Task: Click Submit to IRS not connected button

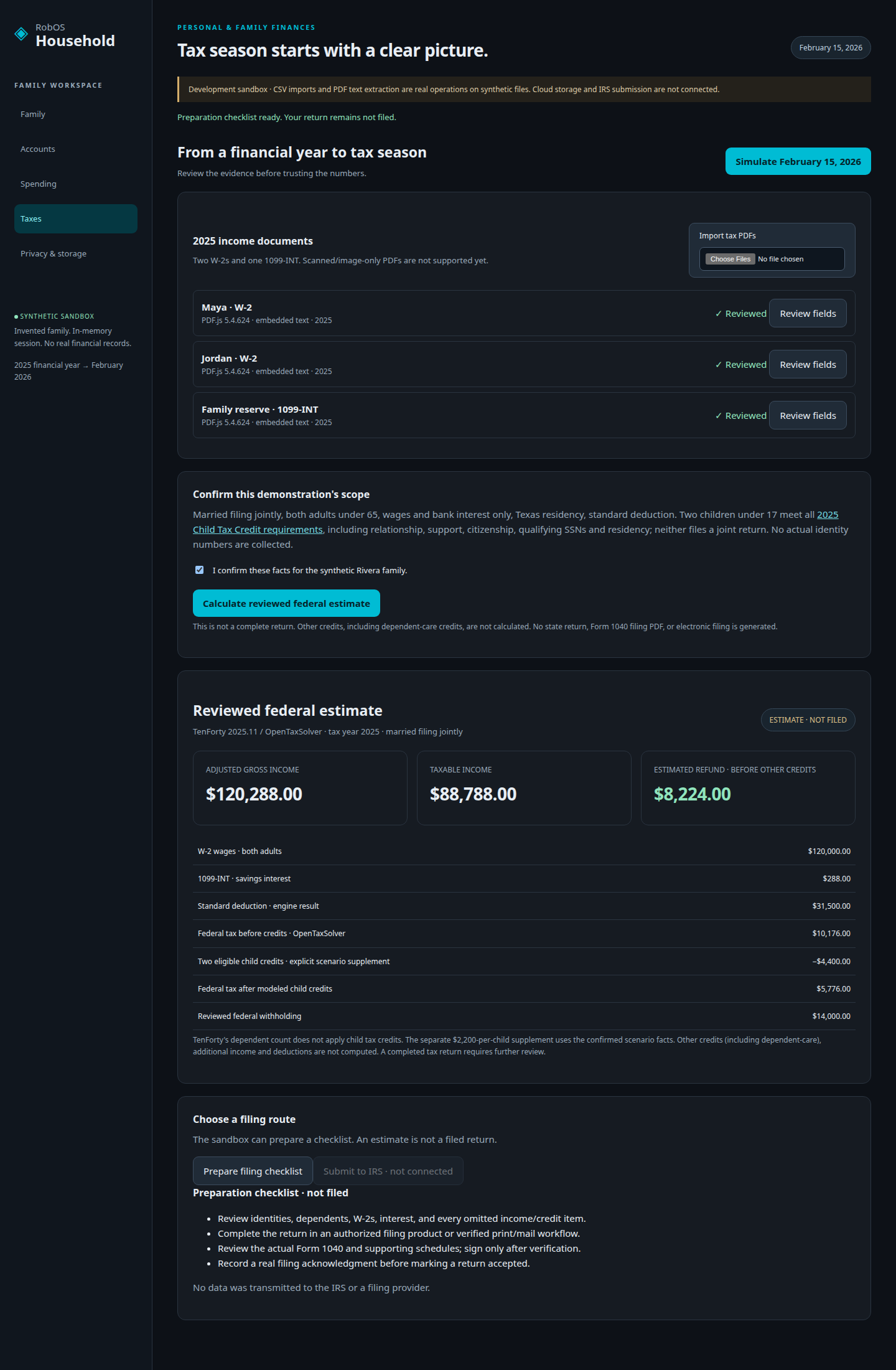Action: (388, 1171)
